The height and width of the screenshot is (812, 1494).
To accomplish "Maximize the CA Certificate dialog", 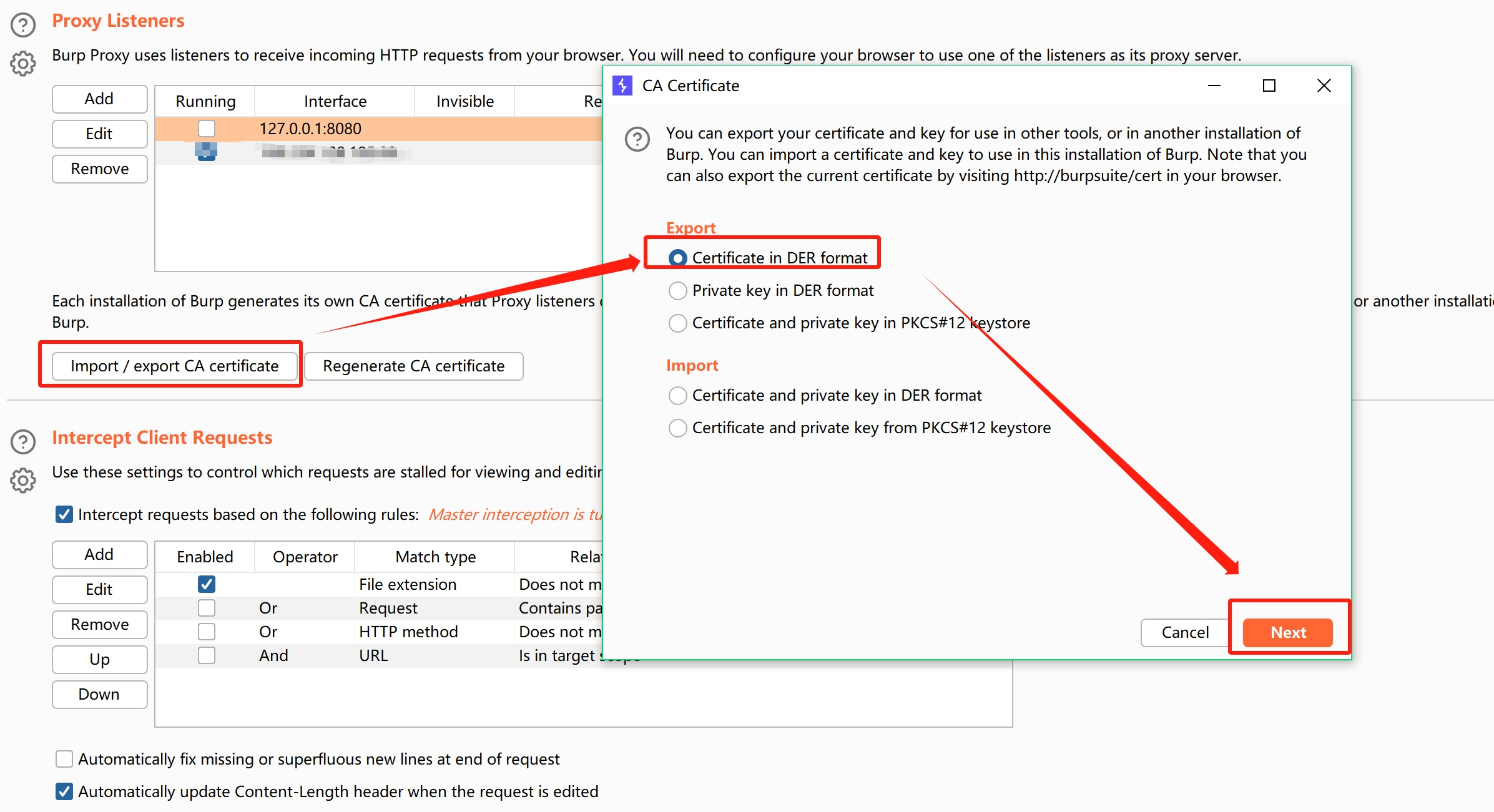I will click(1269, 86).
